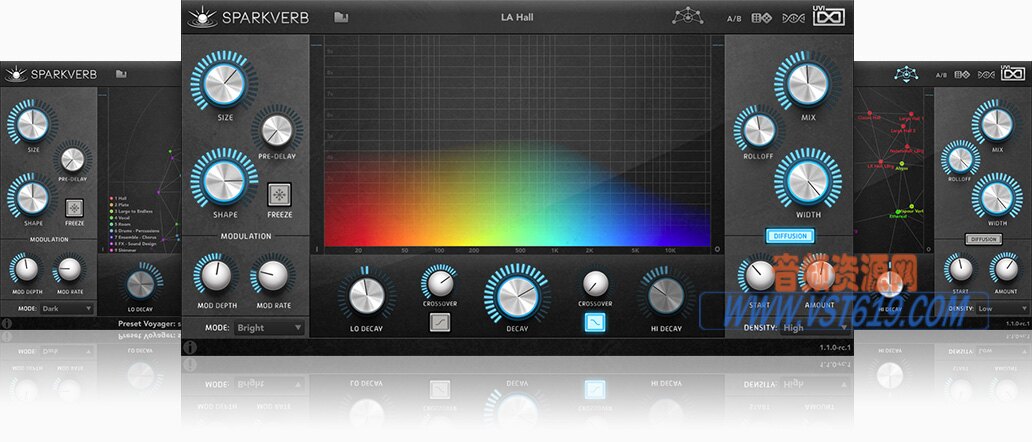Click the dice randomize icon in main window
1032x442 pixels.
[x=761, y=18]
